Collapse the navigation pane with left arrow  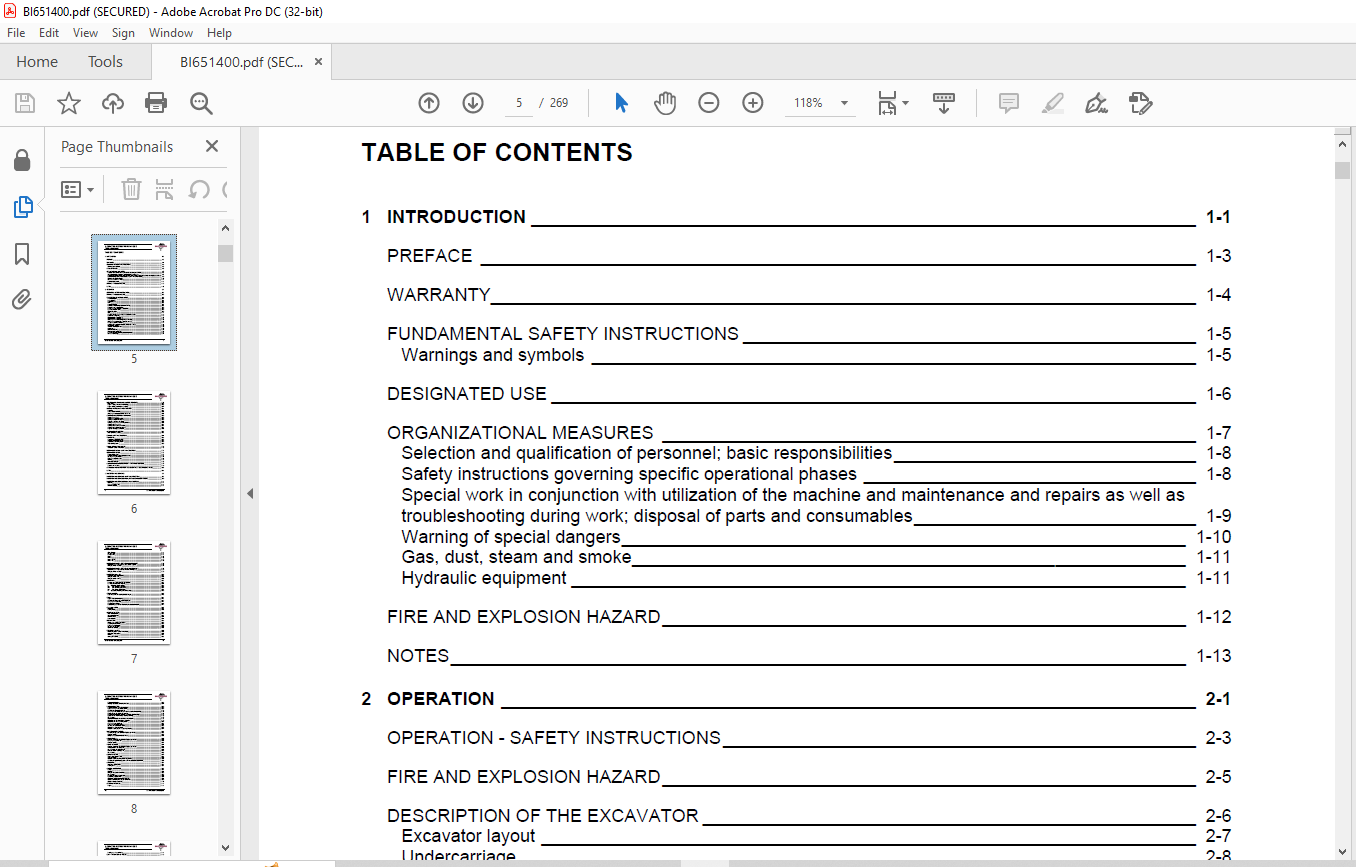pos(250,493)
